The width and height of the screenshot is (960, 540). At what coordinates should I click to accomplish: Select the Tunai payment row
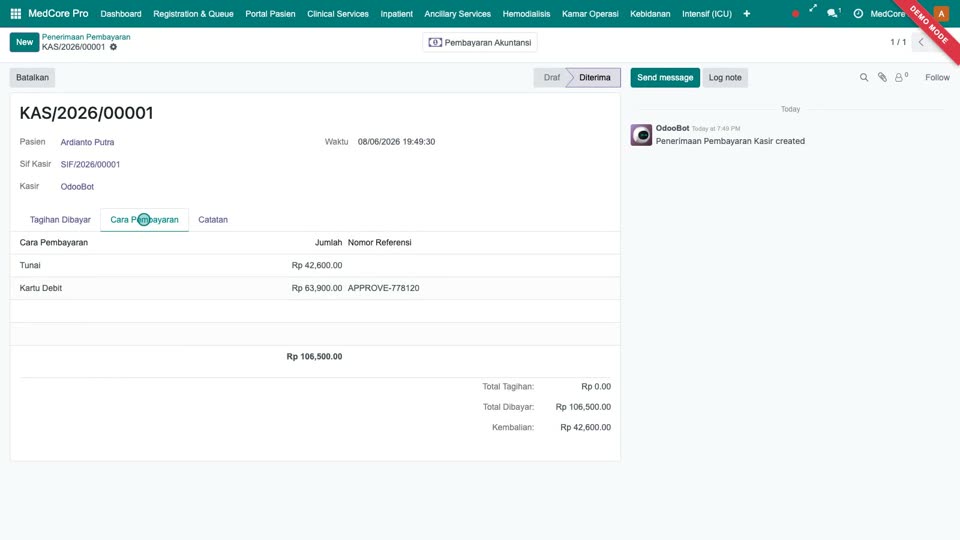pos(315,265)
